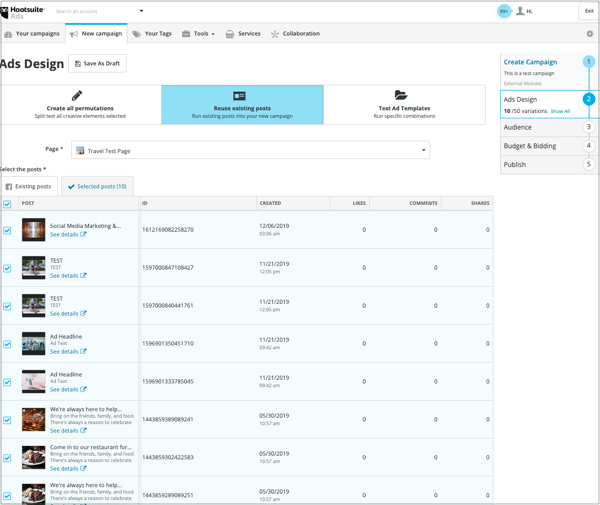Screen dimensions: 600x505
Task: Click the Exit button
Action: (589, 11)
